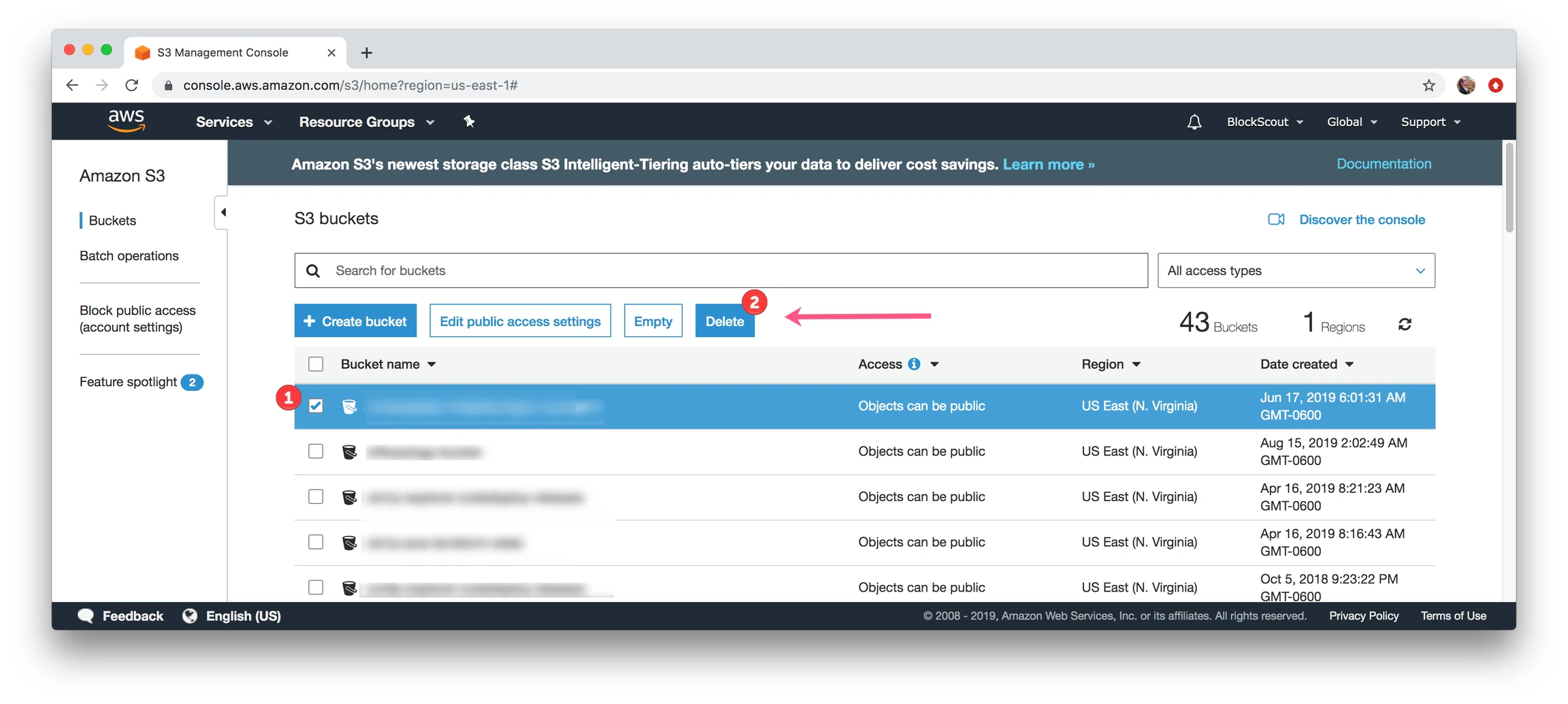
Task: Click the browser forward arrow
Action: pos(102,85)
